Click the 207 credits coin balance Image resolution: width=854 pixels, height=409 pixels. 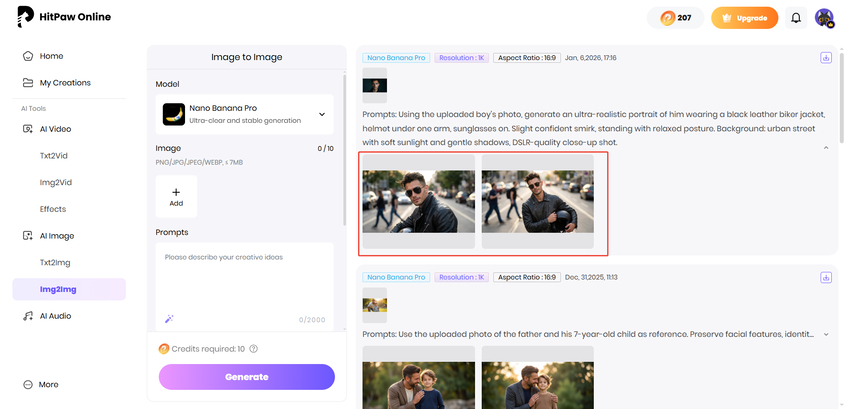[676, 18]
